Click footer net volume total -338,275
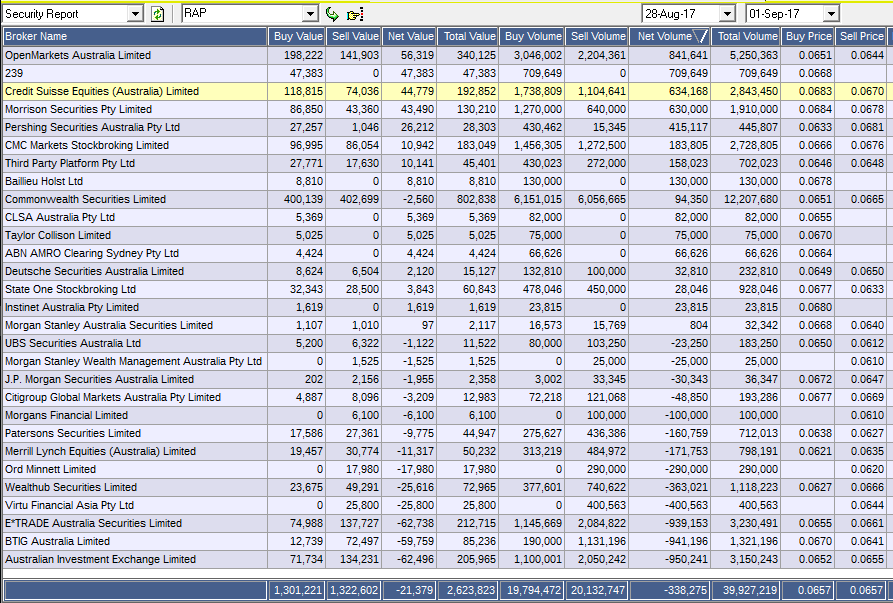 (686, 590)
